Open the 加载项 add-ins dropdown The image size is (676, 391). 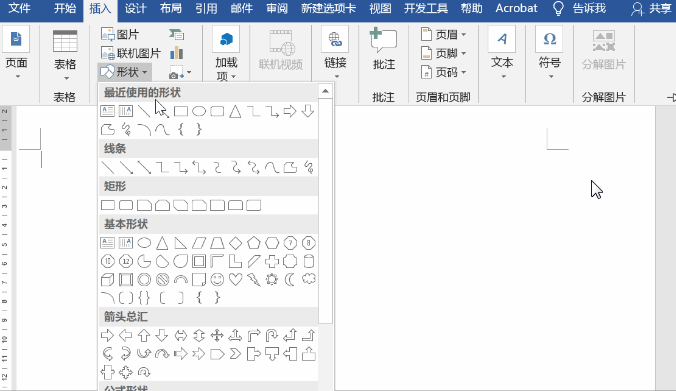point(226,53)
